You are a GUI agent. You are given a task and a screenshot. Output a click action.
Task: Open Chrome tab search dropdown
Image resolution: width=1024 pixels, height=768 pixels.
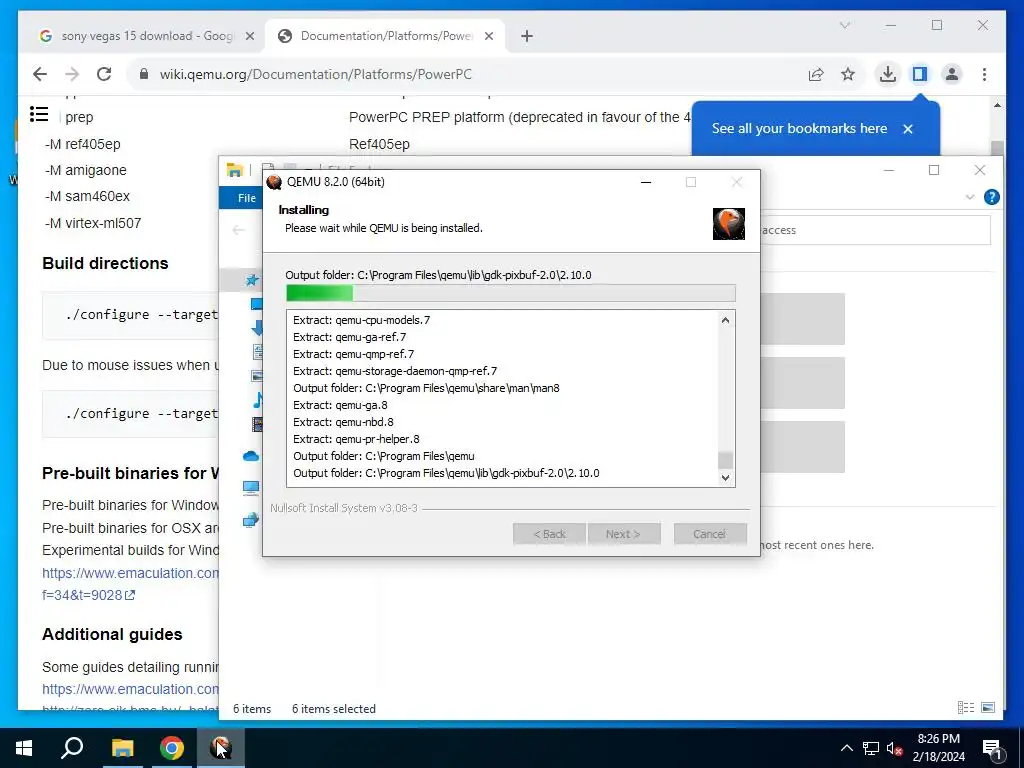tap(844, 25)
